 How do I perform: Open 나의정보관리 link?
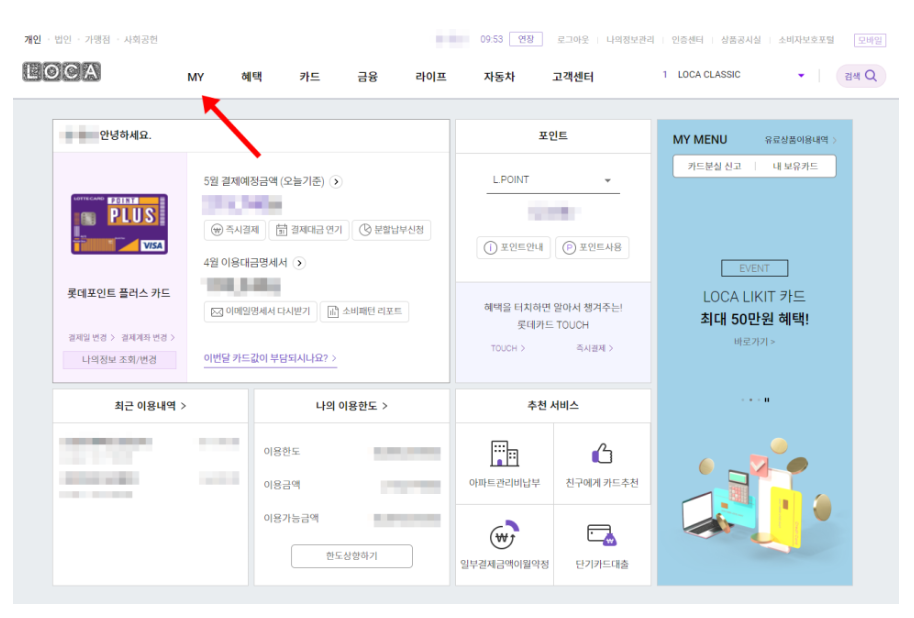(x=630, y=40)
